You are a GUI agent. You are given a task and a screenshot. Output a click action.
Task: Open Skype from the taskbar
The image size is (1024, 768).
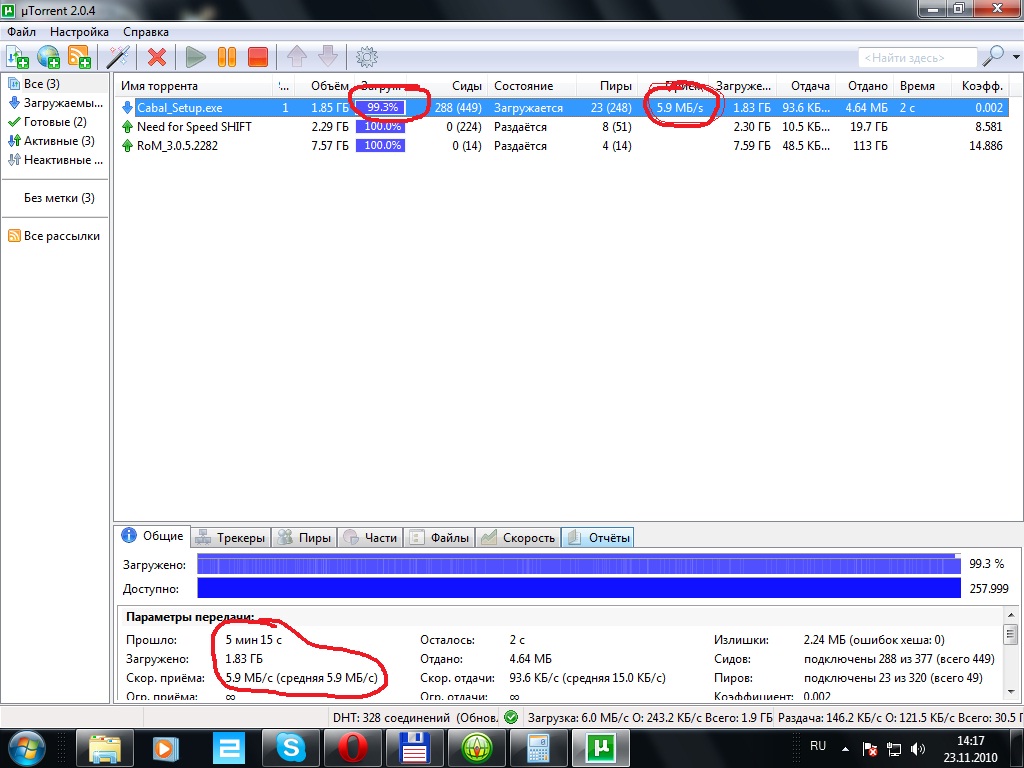pos(291,748)
